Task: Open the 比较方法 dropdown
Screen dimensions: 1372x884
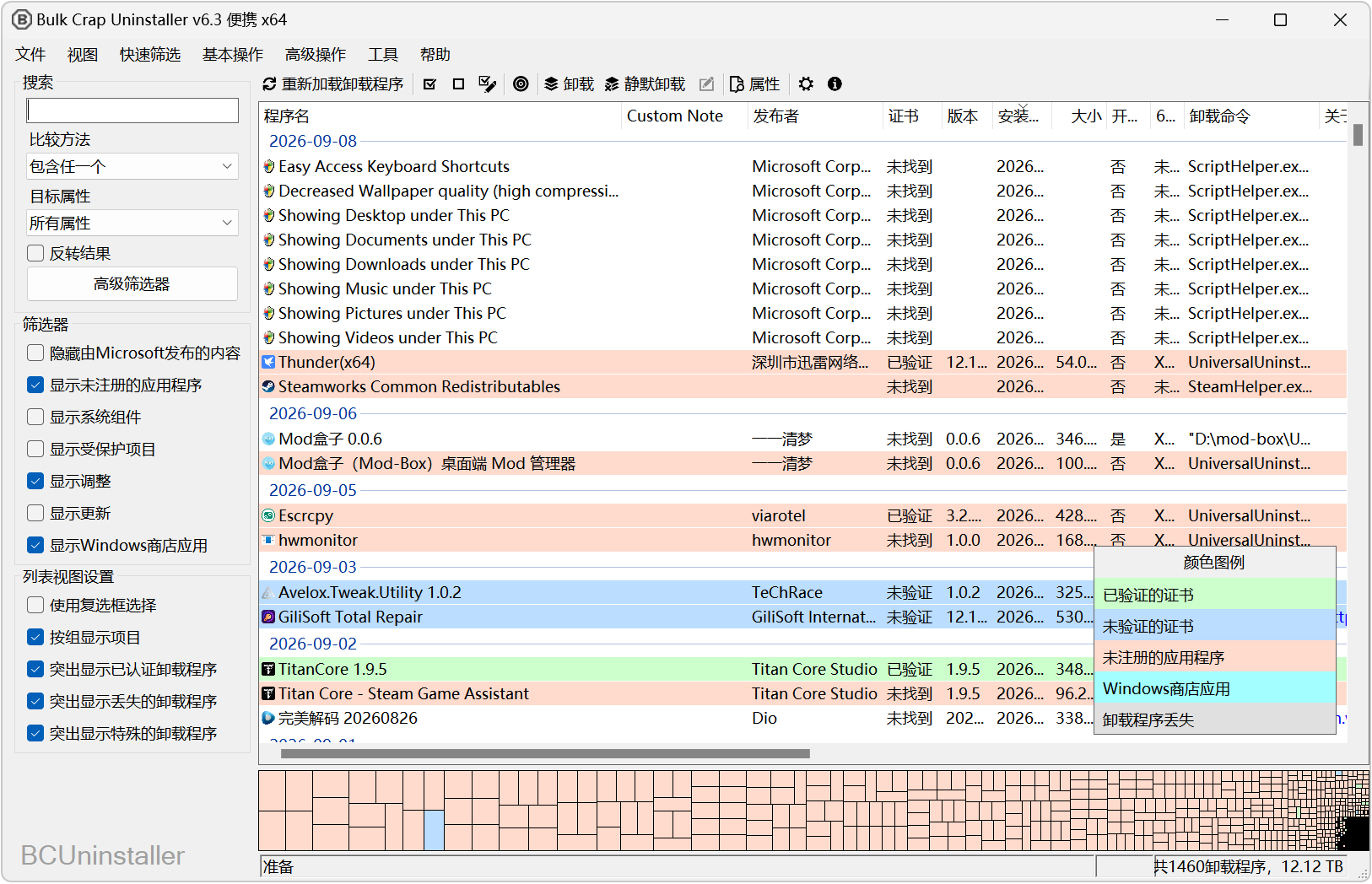Action: click(132, 167)
